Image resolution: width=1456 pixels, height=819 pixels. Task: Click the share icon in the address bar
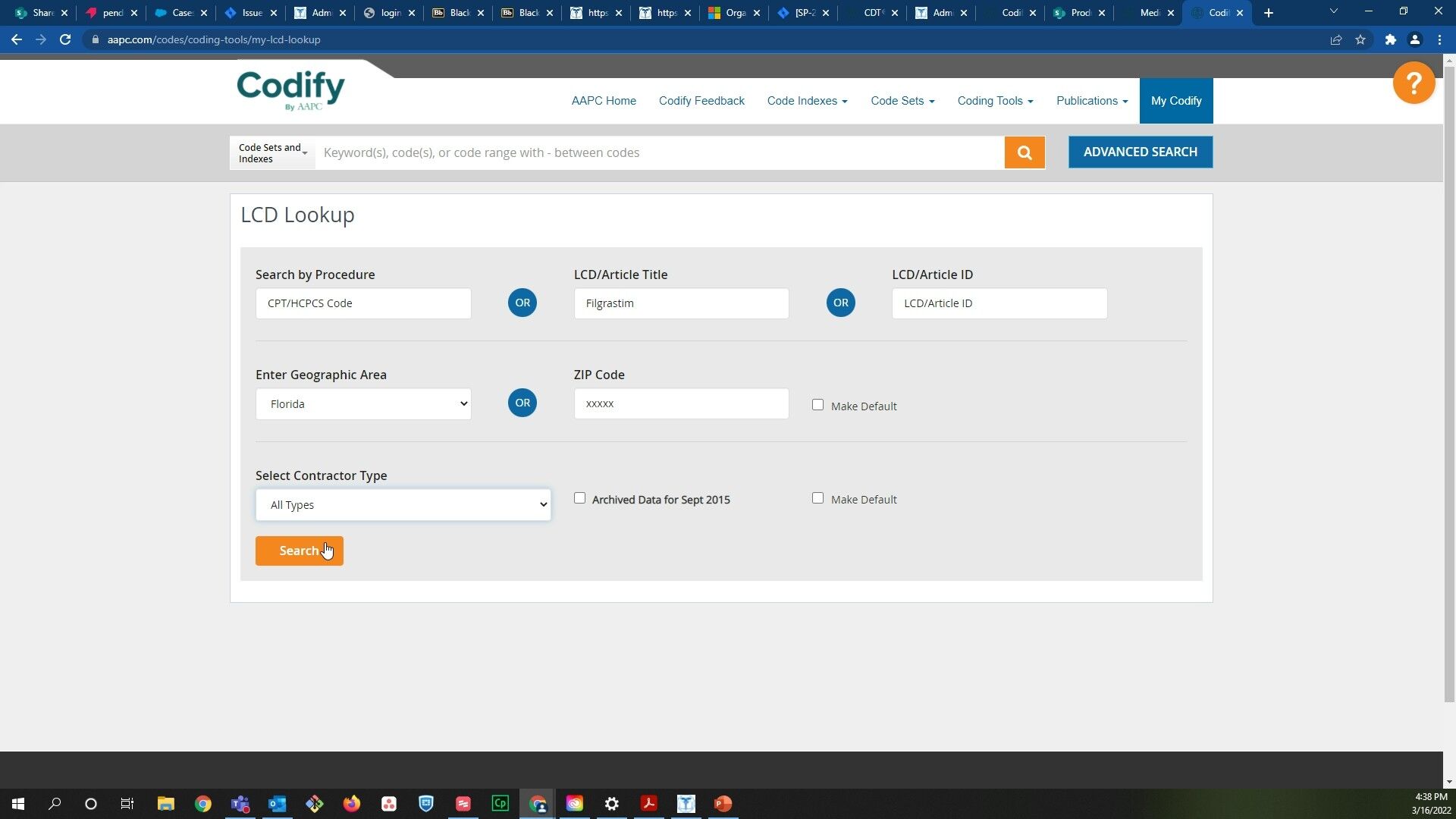coord(1336,39)
